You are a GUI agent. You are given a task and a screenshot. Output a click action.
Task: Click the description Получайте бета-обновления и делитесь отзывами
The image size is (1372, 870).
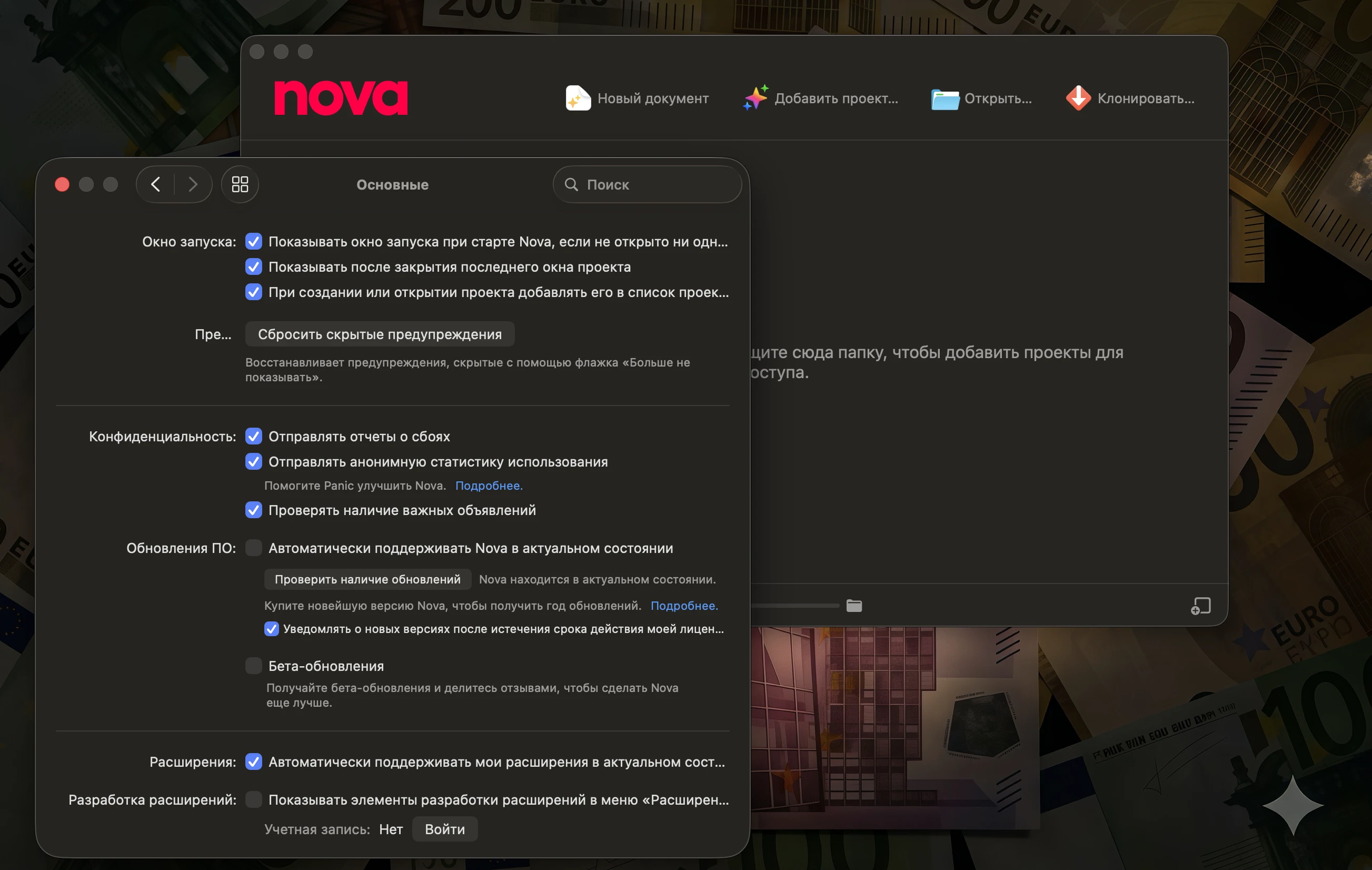pyautogui.click(x=472, y=695)
